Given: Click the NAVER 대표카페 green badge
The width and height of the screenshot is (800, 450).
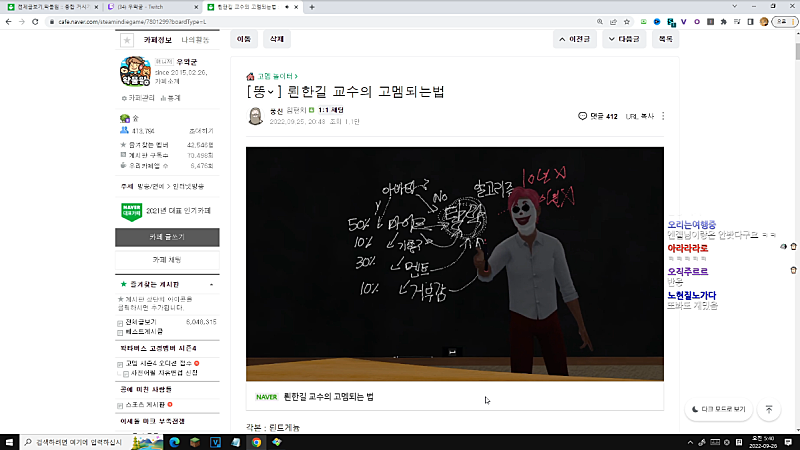Looking at the screenshot, I should point(131,211).
